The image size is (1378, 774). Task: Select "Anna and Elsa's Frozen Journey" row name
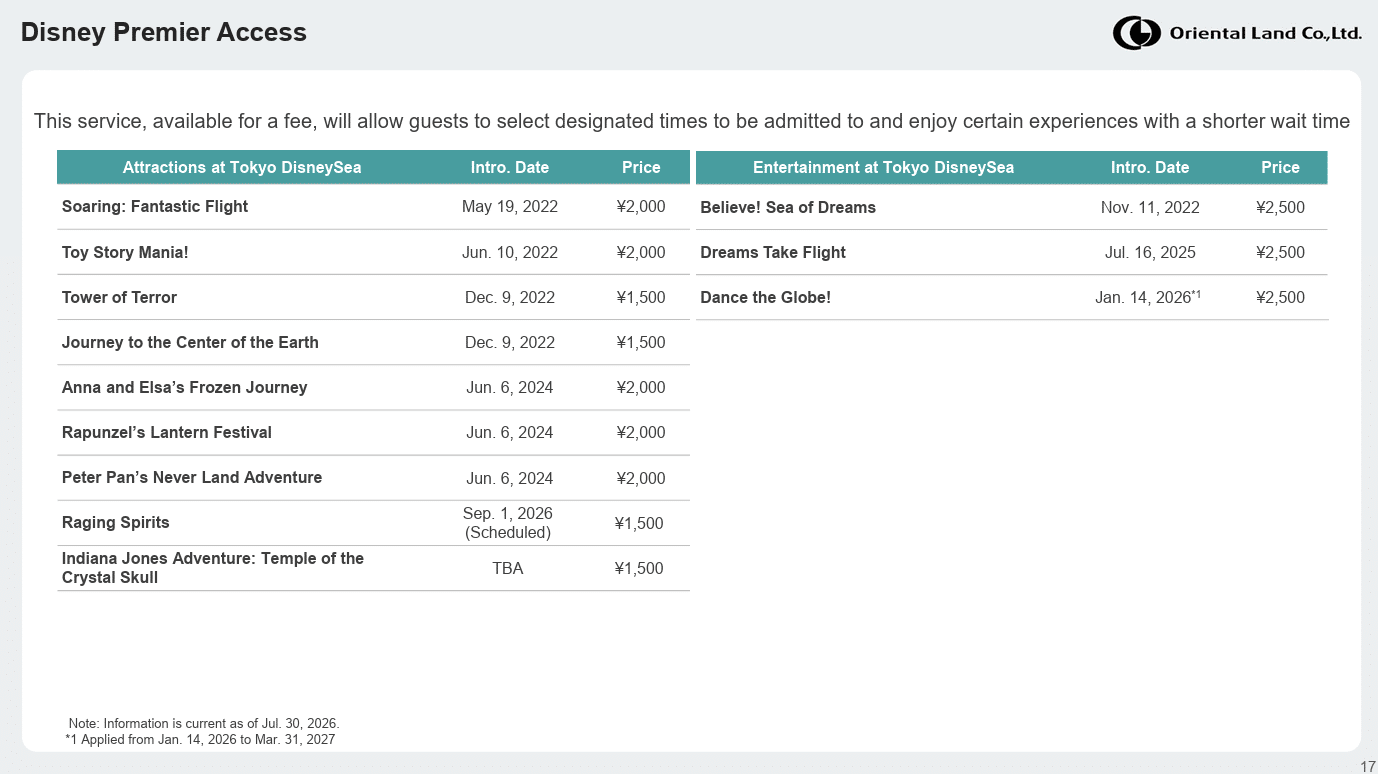click(x=185, y=387)
